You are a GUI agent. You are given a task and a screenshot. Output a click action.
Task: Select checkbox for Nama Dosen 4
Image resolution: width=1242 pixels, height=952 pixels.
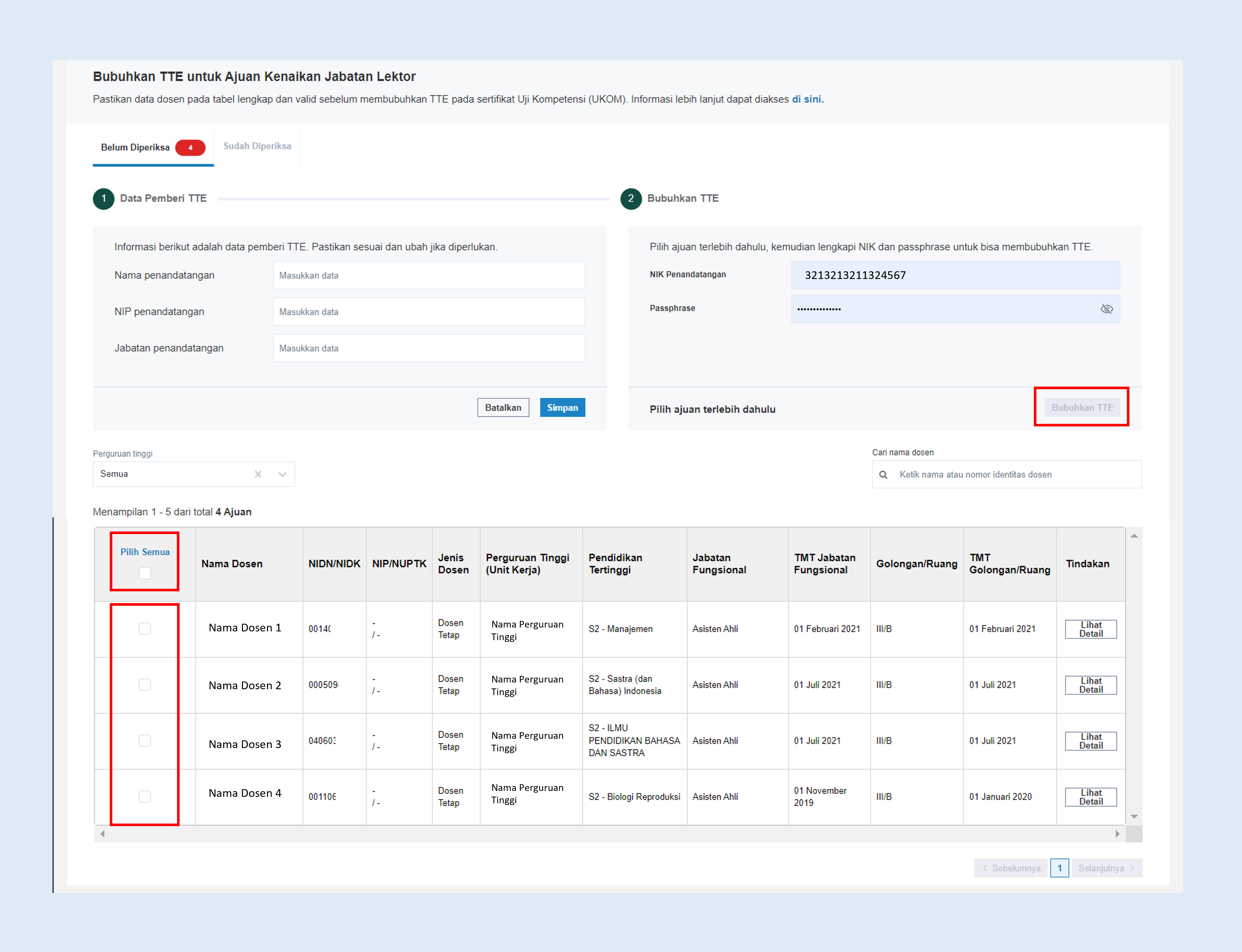pos(144,797)
